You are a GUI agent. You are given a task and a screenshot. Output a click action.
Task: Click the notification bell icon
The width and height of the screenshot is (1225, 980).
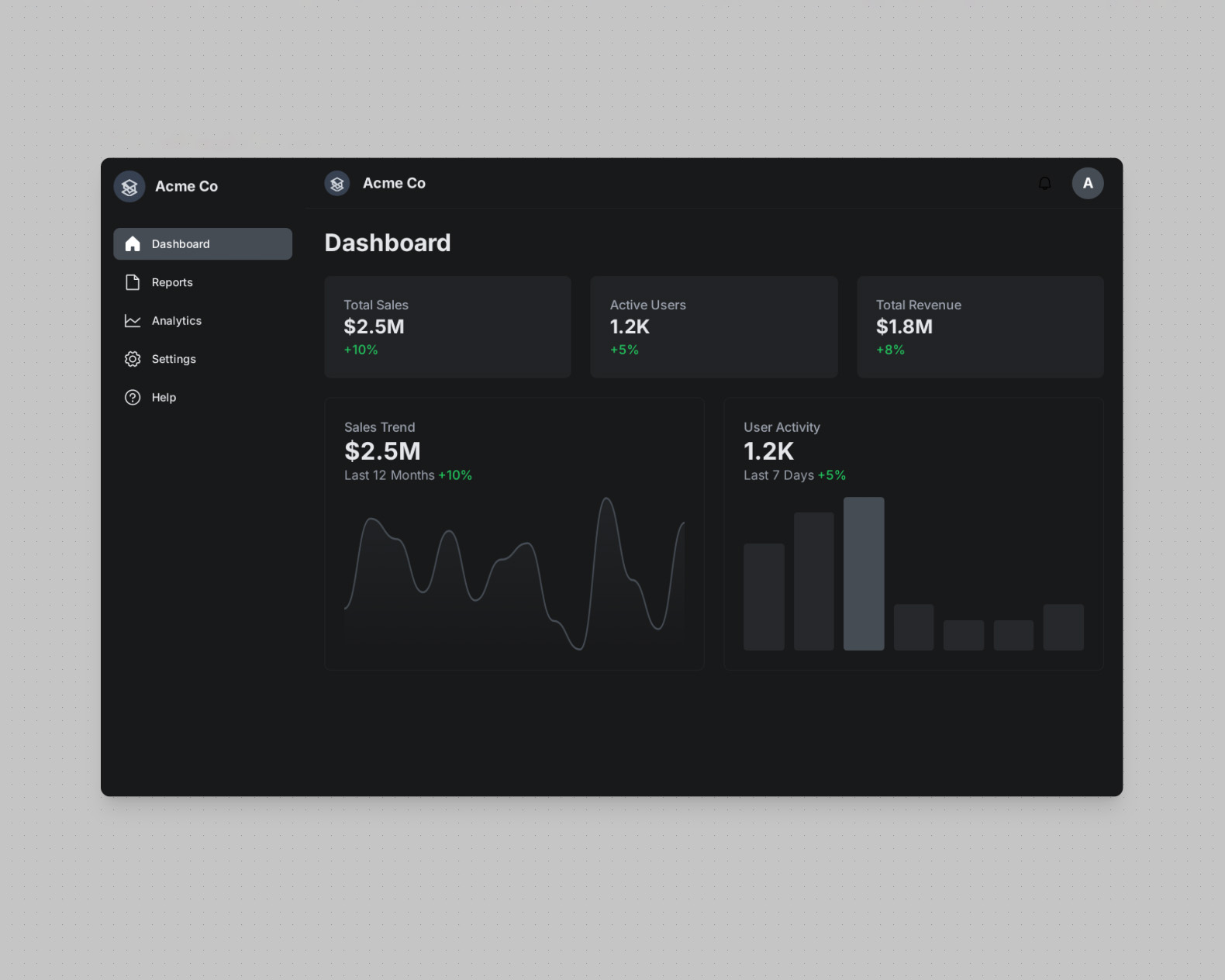click(1044, 183)
